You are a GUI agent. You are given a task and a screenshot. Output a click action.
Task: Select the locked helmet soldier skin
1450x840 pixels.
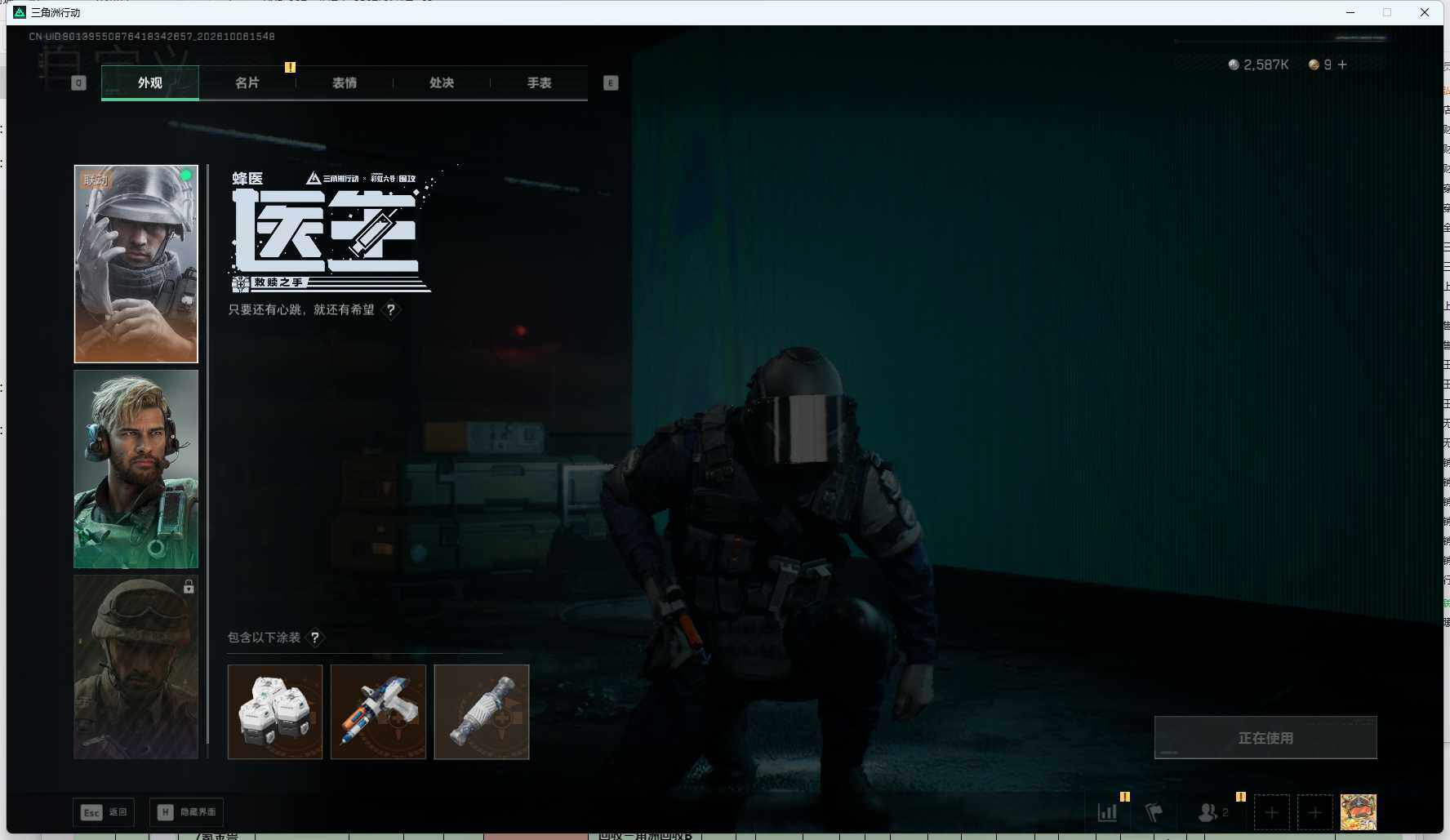click(136, 667)
